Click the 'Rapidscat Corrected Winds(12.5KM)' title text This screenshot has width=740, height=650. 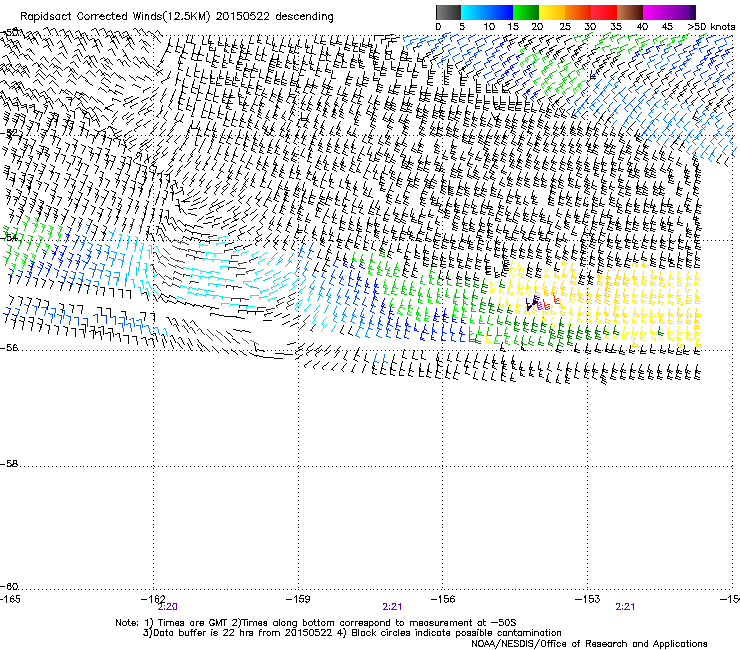pos(115,17)
